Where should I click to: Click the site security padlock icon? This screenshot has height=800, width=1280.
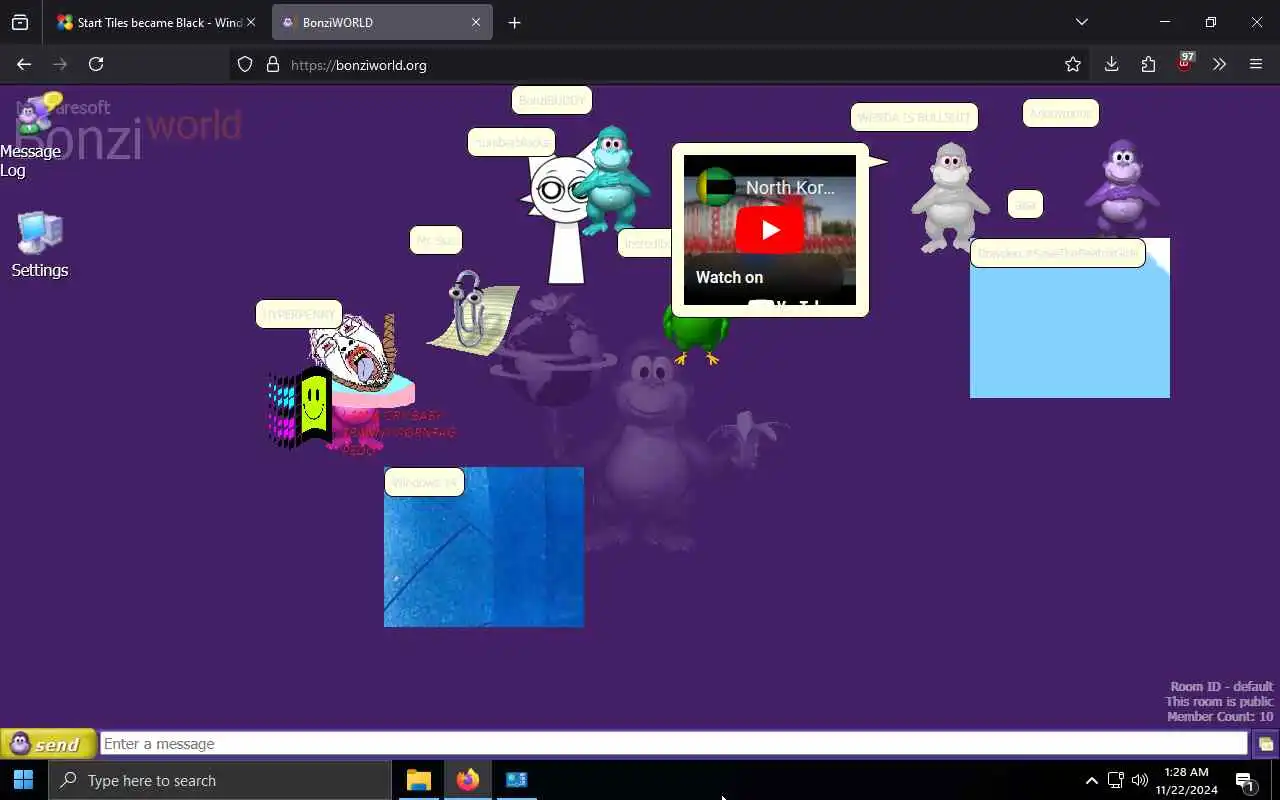pos(272,65)
